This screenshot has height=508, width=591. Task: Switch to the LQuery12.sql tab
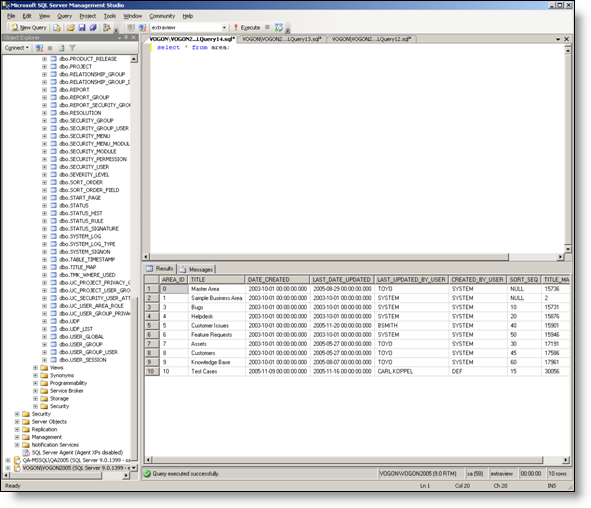coord(371,39)
